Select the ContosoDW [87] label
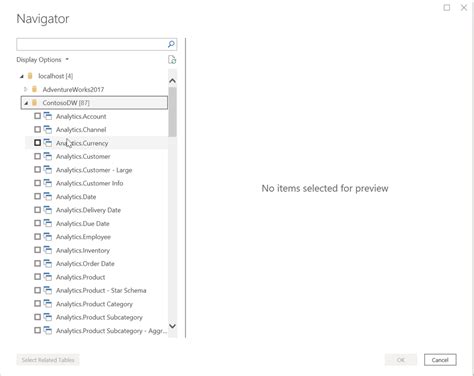Screen dimensions: 474x376 pyautogui.click(x=66, y=103)
